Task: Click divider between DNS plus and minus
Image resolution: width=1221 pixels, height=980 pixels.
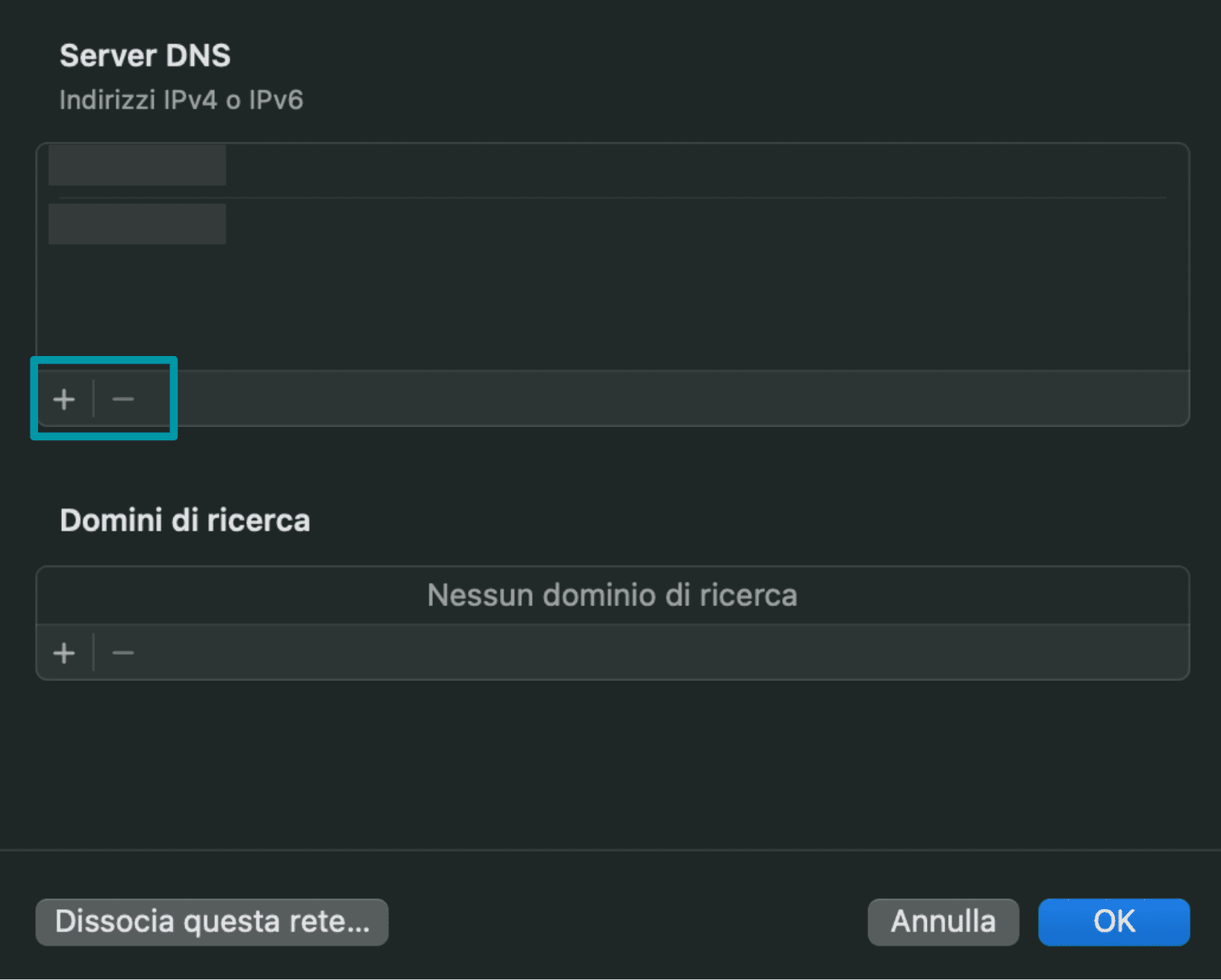Action: [93, 399]
